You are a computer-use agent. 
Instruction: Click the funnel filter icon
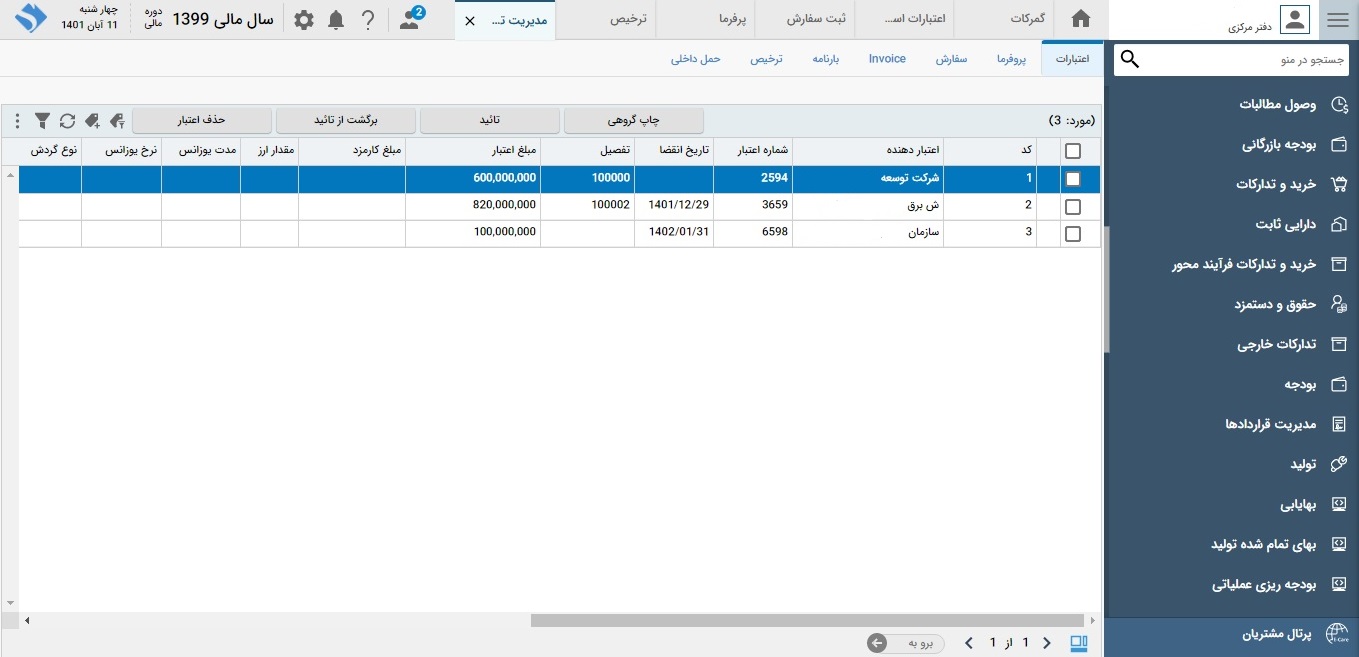coord(42,121)
